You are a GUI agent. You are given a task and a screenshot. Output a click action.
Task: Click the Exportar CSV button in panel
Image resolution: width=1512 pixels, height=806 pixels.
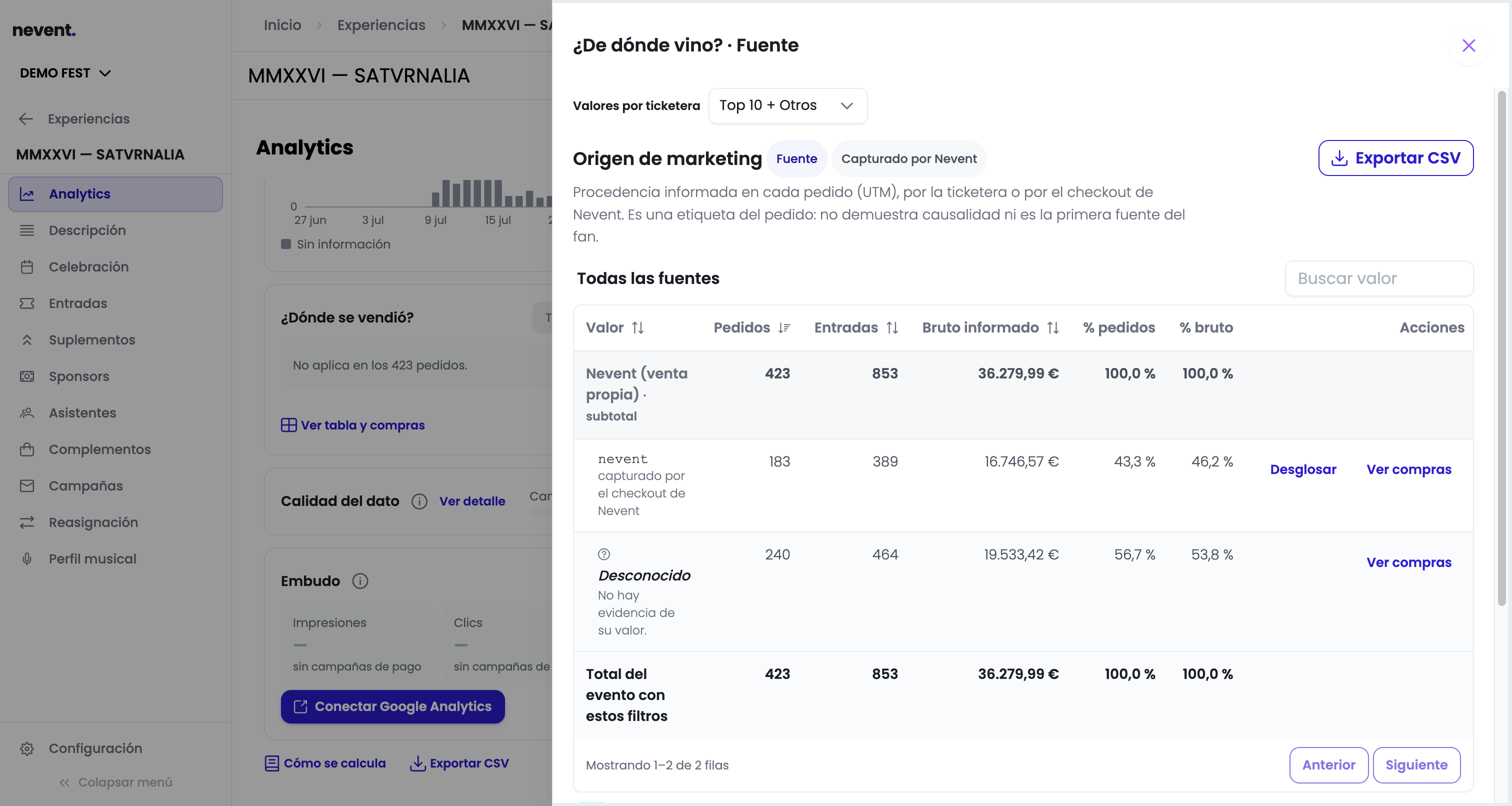click(1396, 158)
